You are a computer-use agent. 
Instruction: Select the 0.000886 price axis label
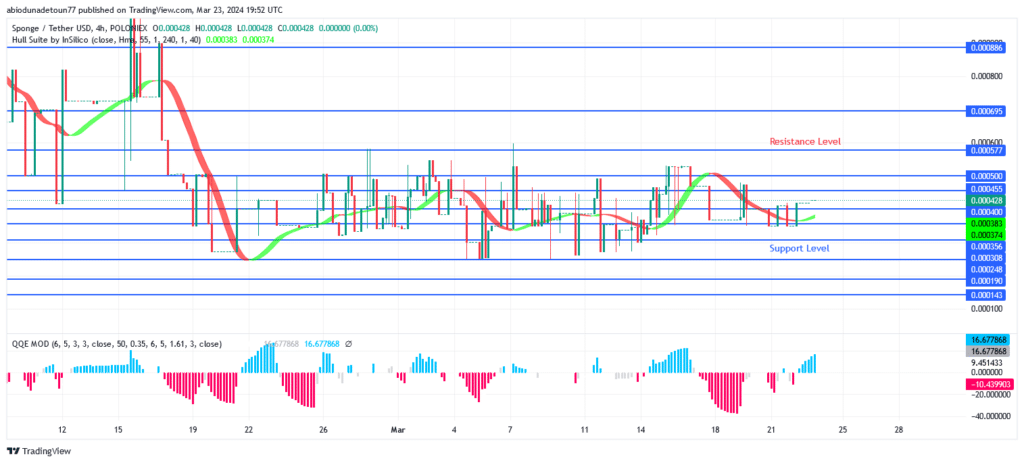coord(987,48)
